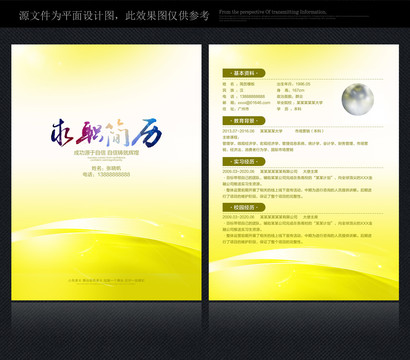The height and width of the screenshot is (360, 410).
Task: Click the 成功源于自信 slogan on cover
Action: (x=106, y=153)
